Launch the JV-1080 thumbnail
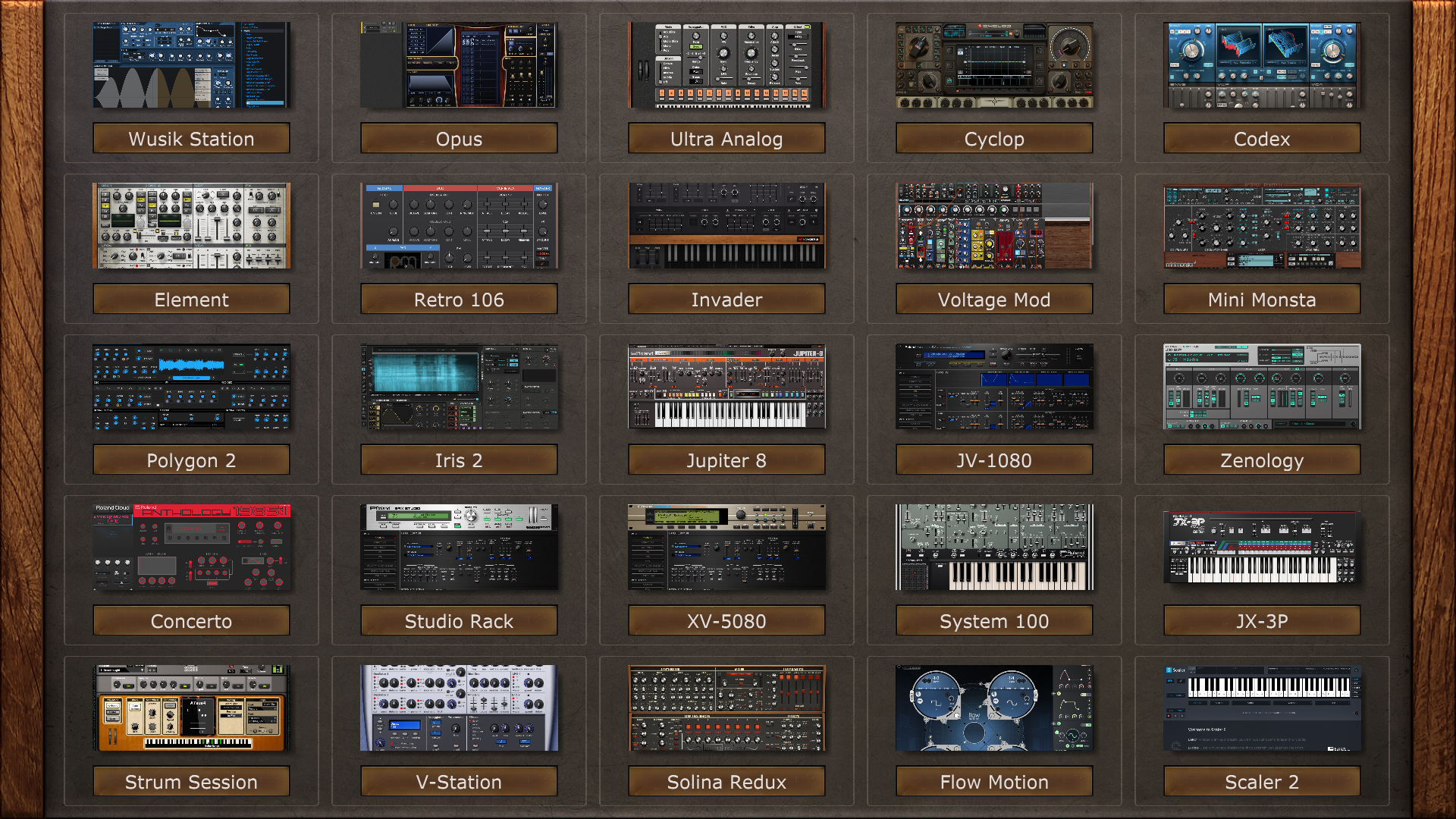This screenshot has width=1456, height=819. click(x=994, y=387)
